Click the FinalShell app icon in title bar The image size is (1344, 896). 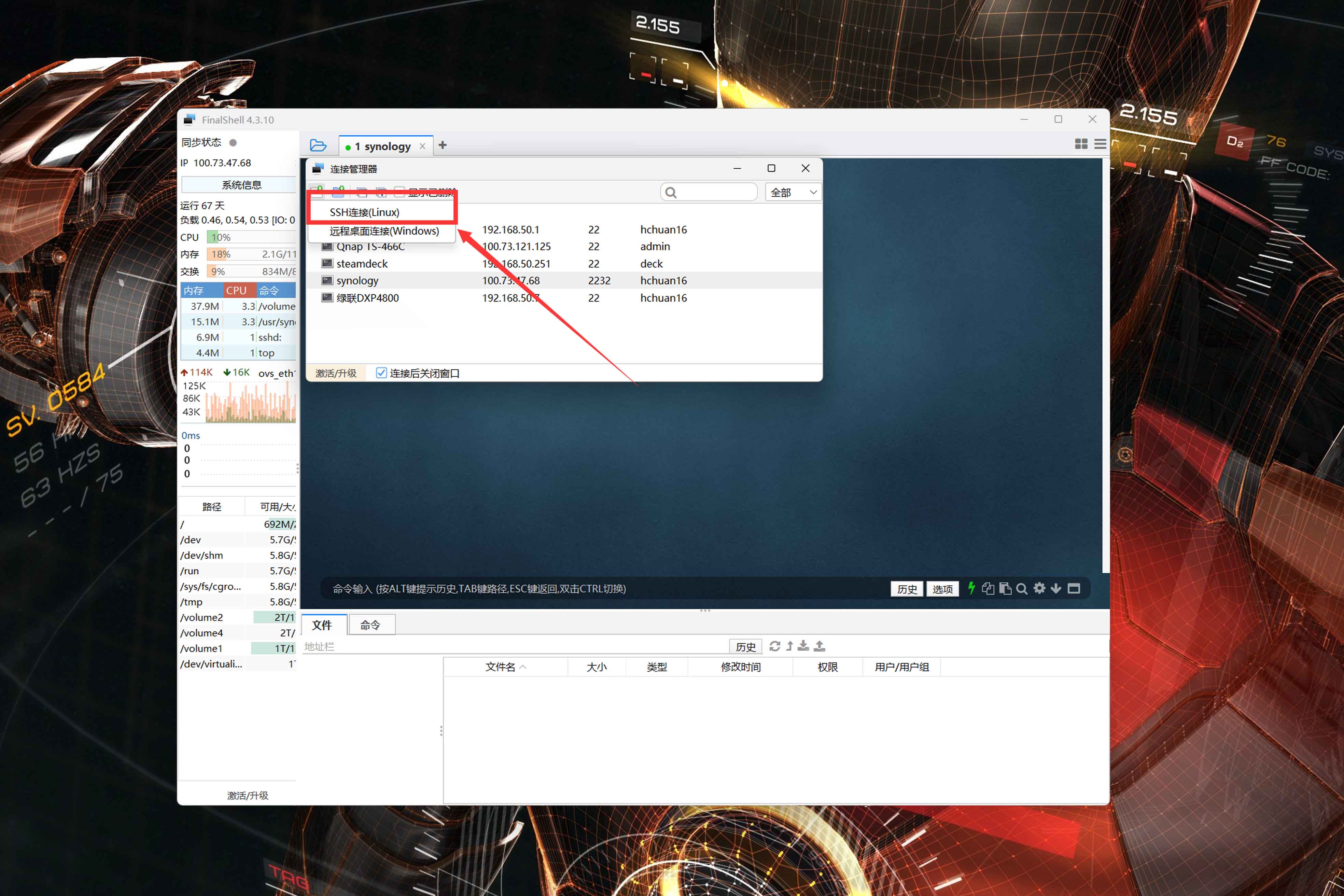[190, 120]
